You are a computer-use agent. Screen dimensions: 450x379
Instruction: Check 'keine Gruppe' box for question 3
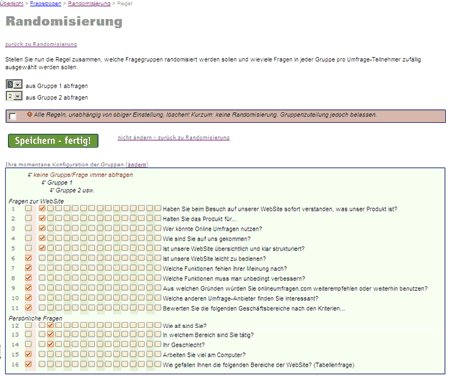click(x=28, y=228)
